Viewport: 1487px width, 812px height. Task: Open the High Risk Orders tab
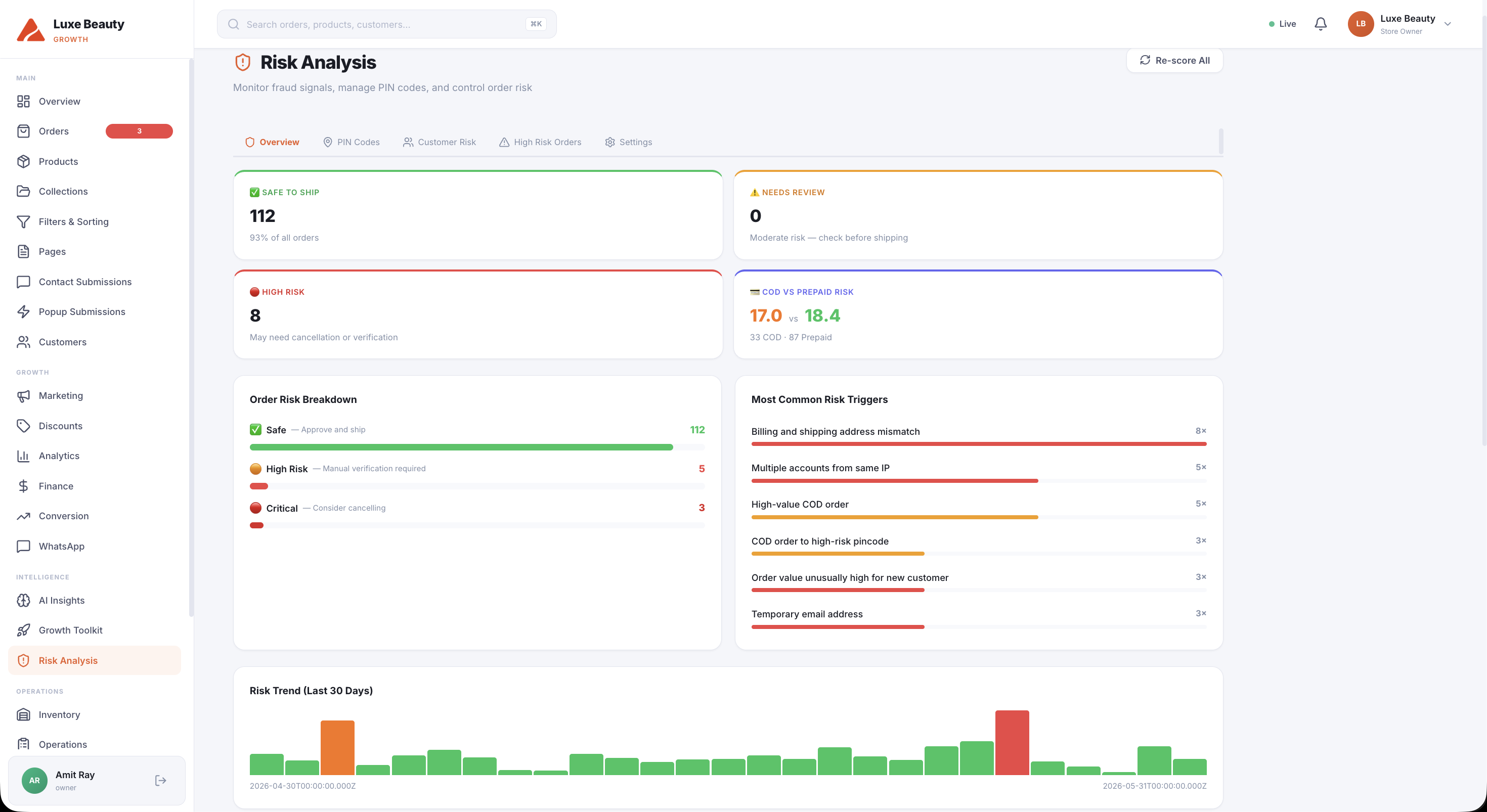click(540, 142)
